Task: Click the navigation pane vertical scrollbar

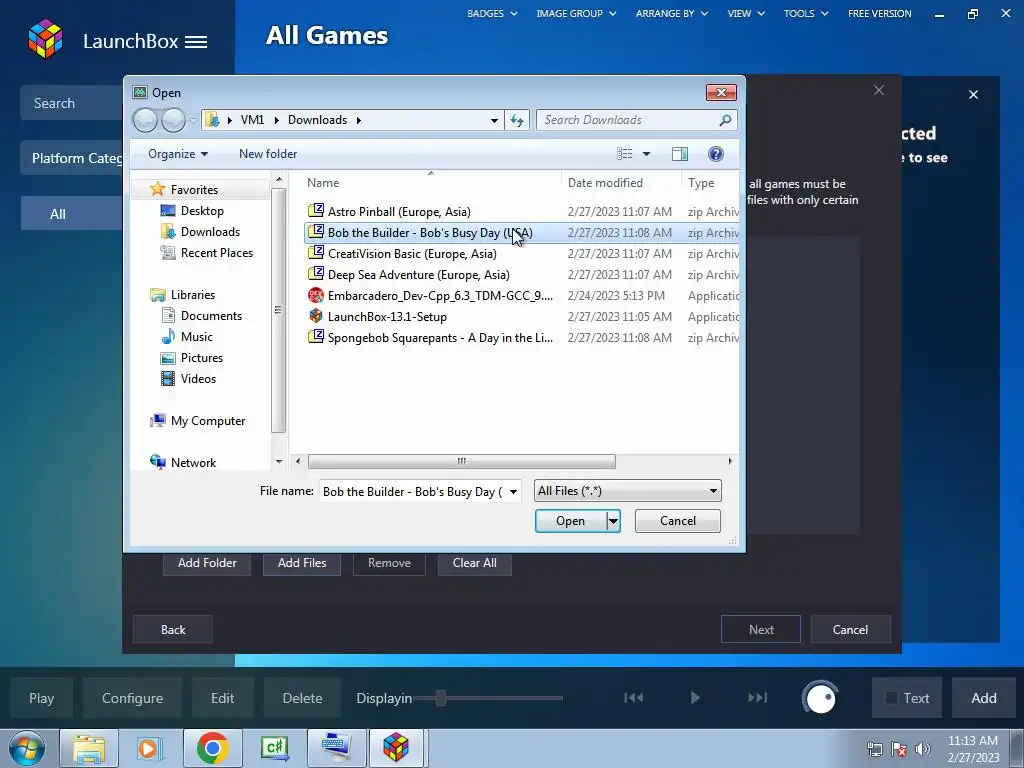Action: [278, 310]
